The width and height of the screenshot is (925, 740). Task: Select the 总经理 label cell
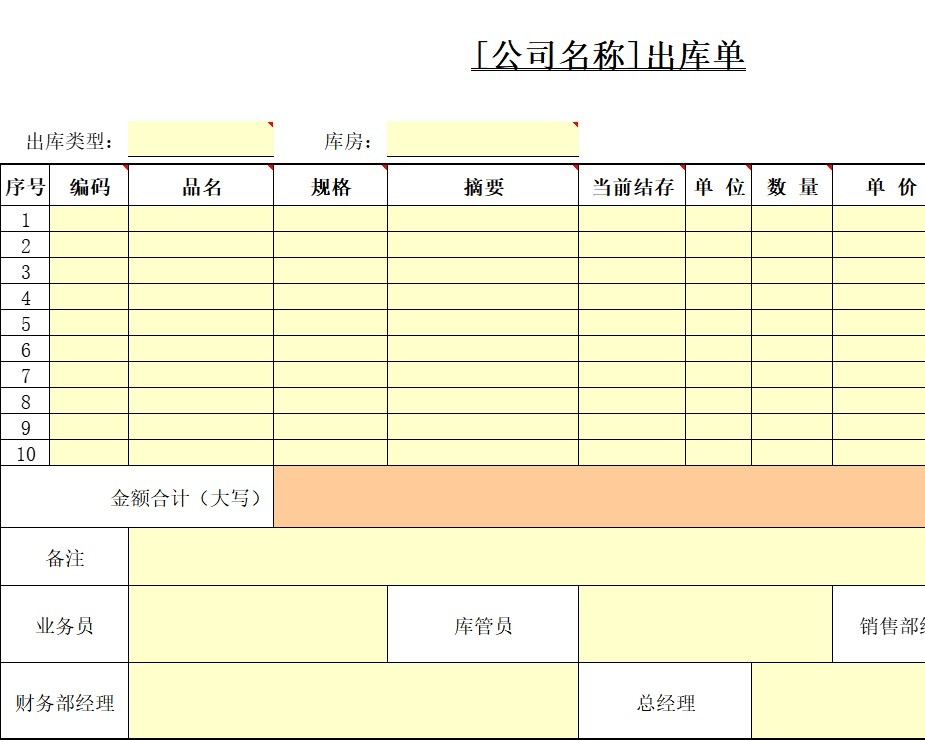(x=665, y=702)
